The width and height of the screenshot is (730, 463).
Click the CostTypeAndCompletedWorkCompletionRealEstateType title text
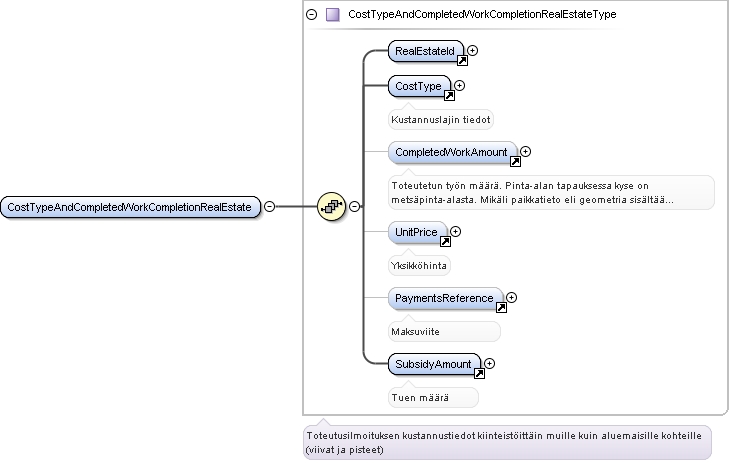coord(482,14)
